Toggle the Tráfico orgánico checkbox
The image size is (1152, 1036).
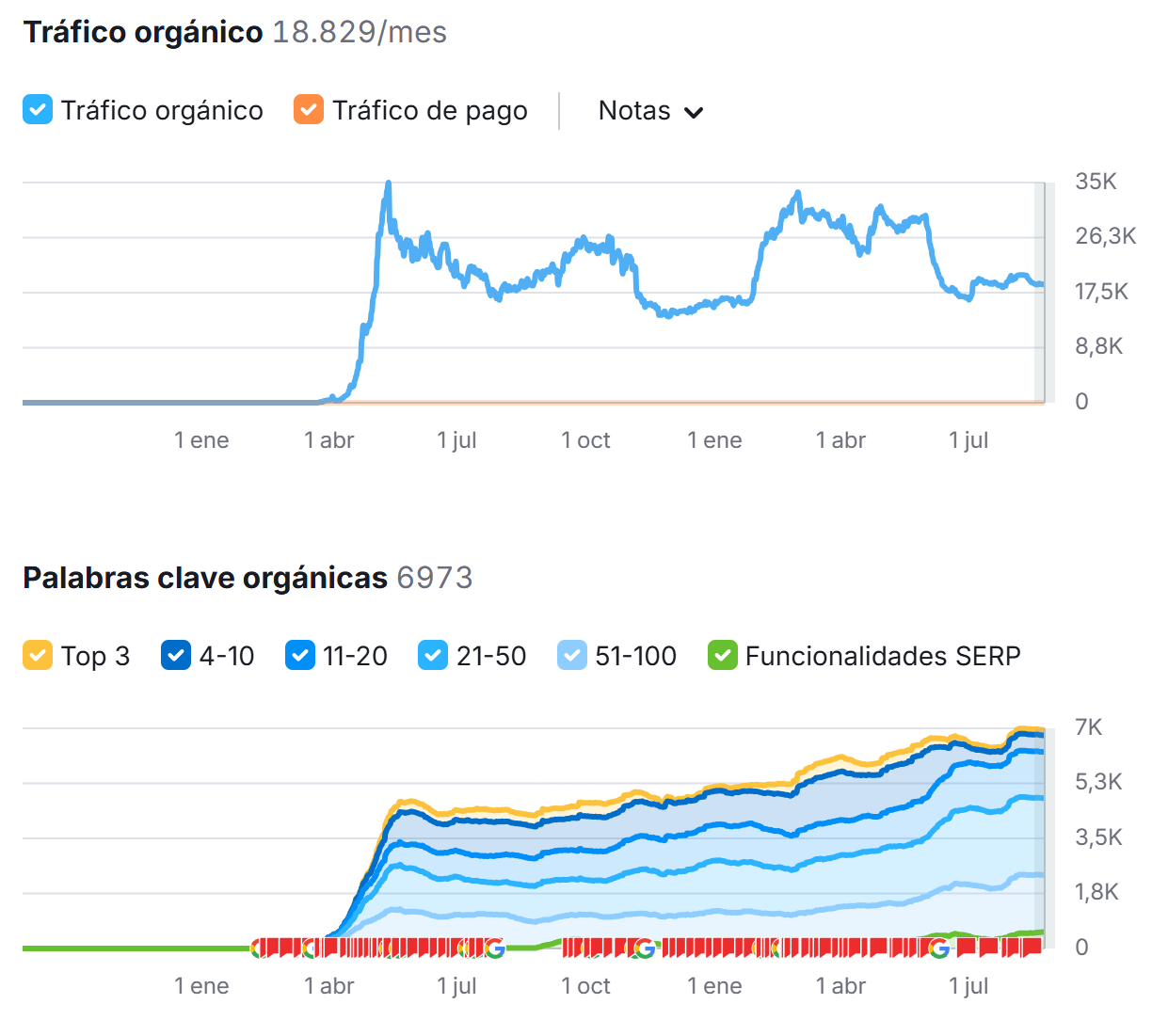pos(38,110)
